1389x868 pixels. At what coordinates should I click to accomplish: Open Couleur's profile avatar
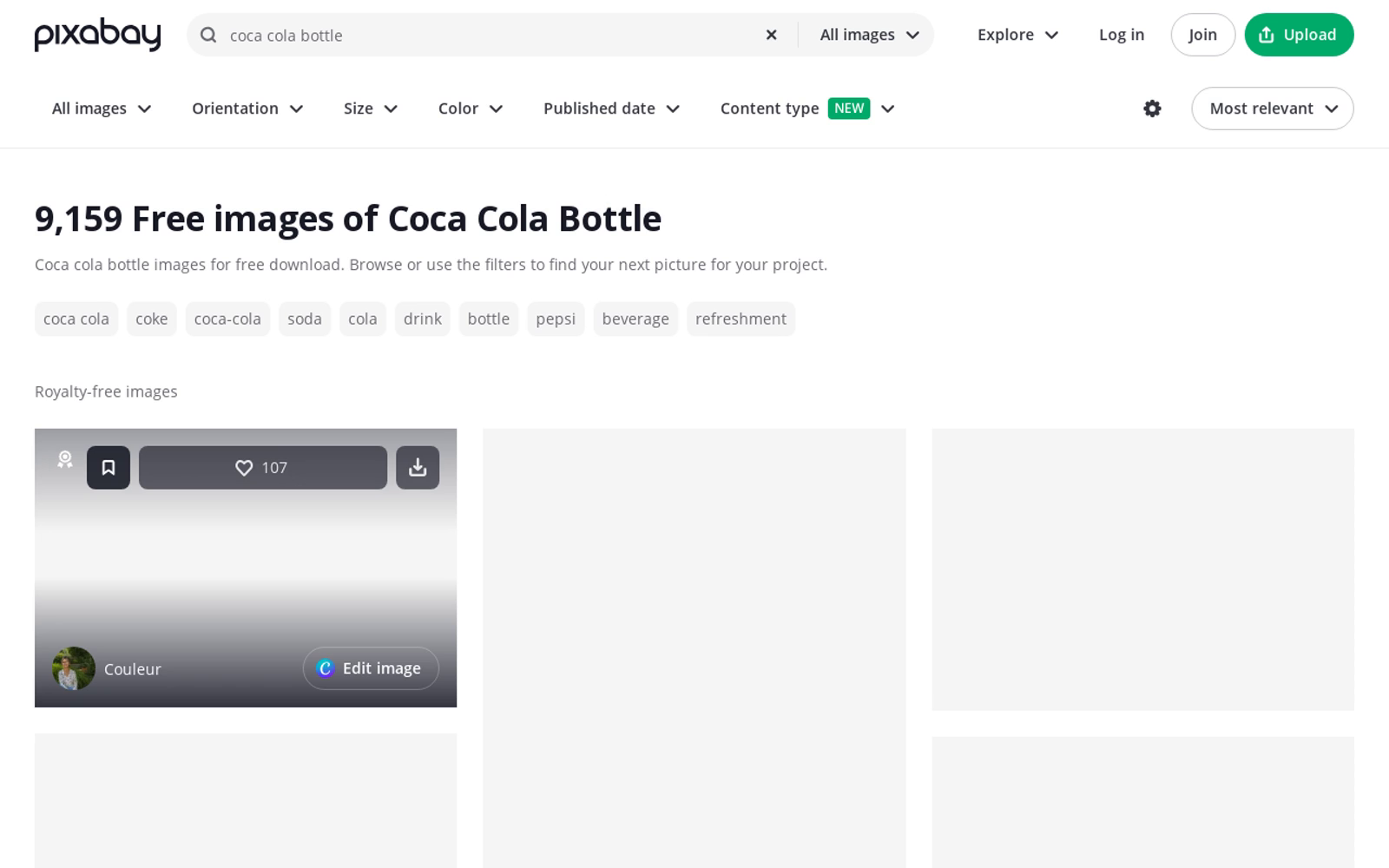(x=74, y=668)
